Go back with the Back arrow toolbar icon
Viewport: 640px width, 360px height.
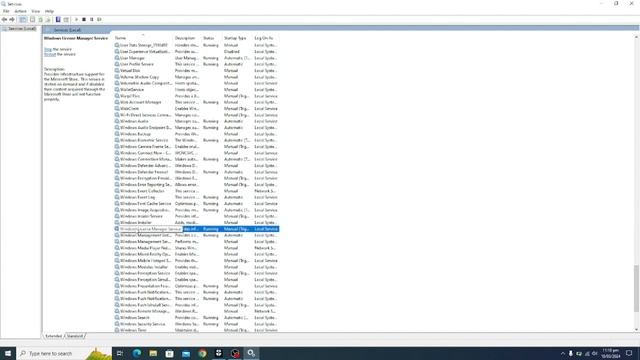point(4,20)
